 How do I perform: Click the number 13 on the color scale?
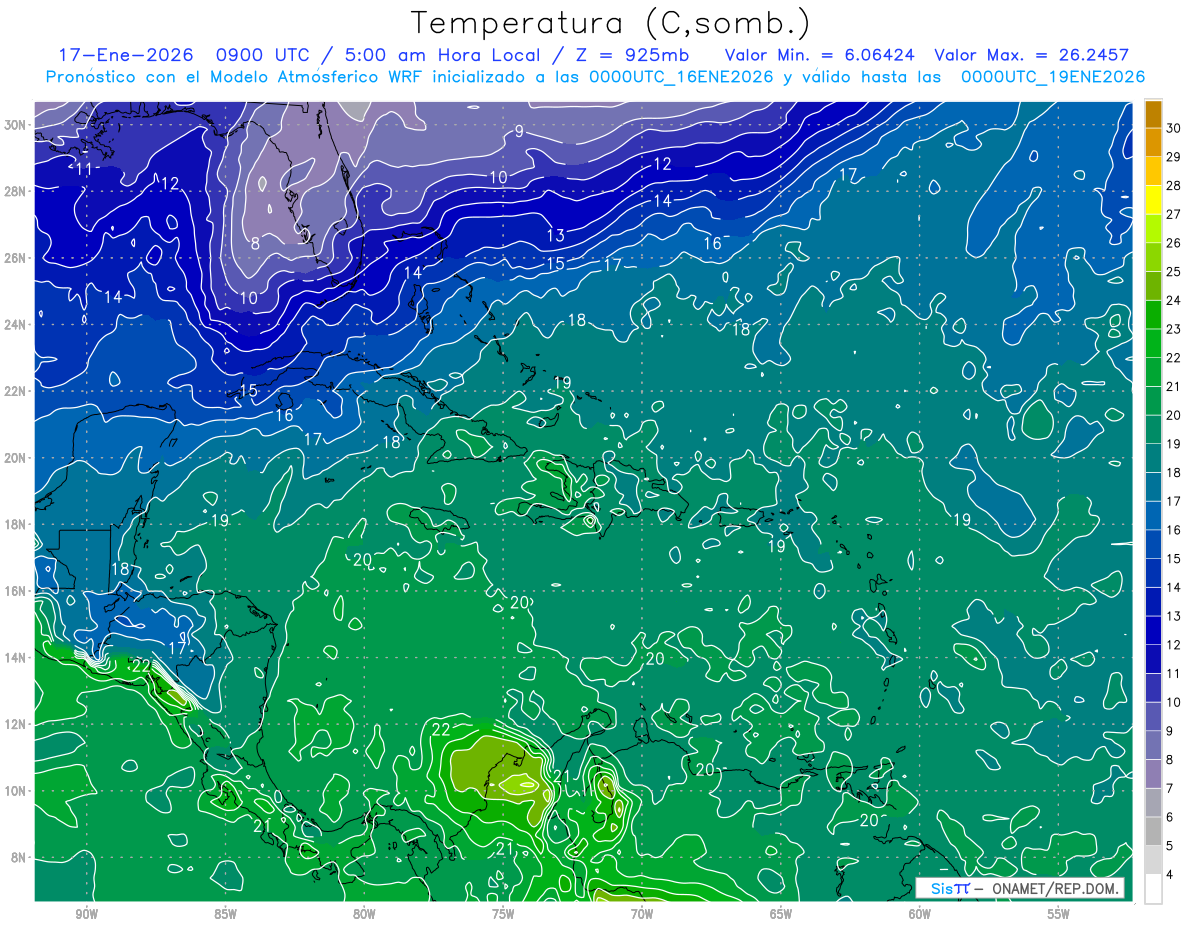click(1174, 616)
